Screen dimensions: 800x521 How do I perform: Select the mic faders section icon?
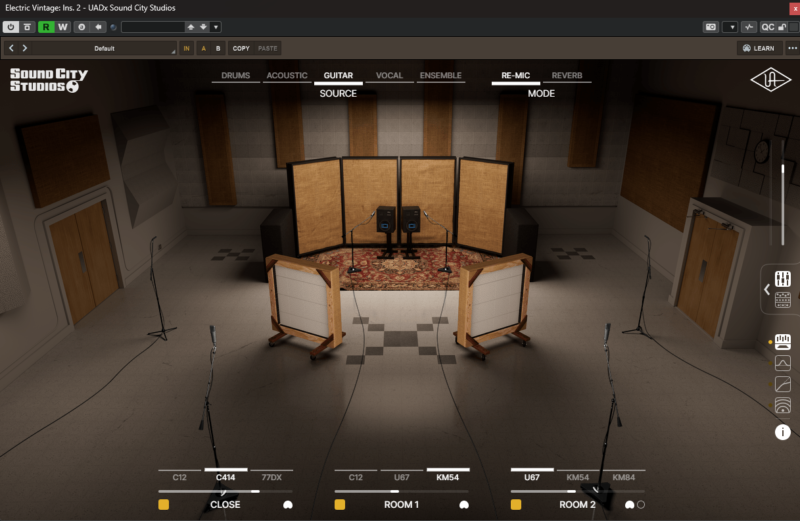click(x=783, y=342)
